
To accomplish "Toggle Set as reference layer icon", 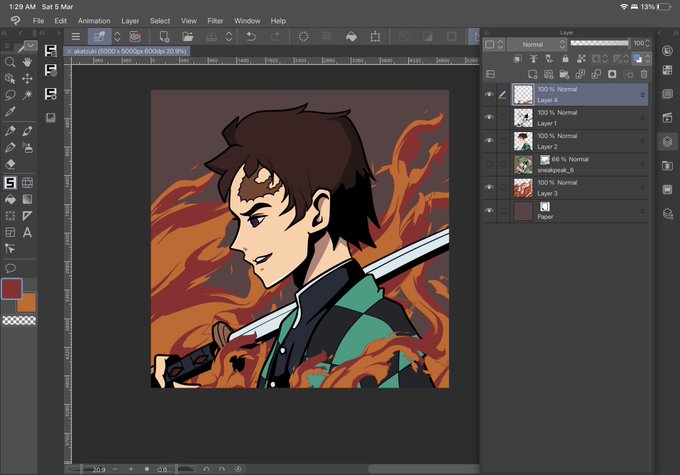I will click(x=533, y=59).
